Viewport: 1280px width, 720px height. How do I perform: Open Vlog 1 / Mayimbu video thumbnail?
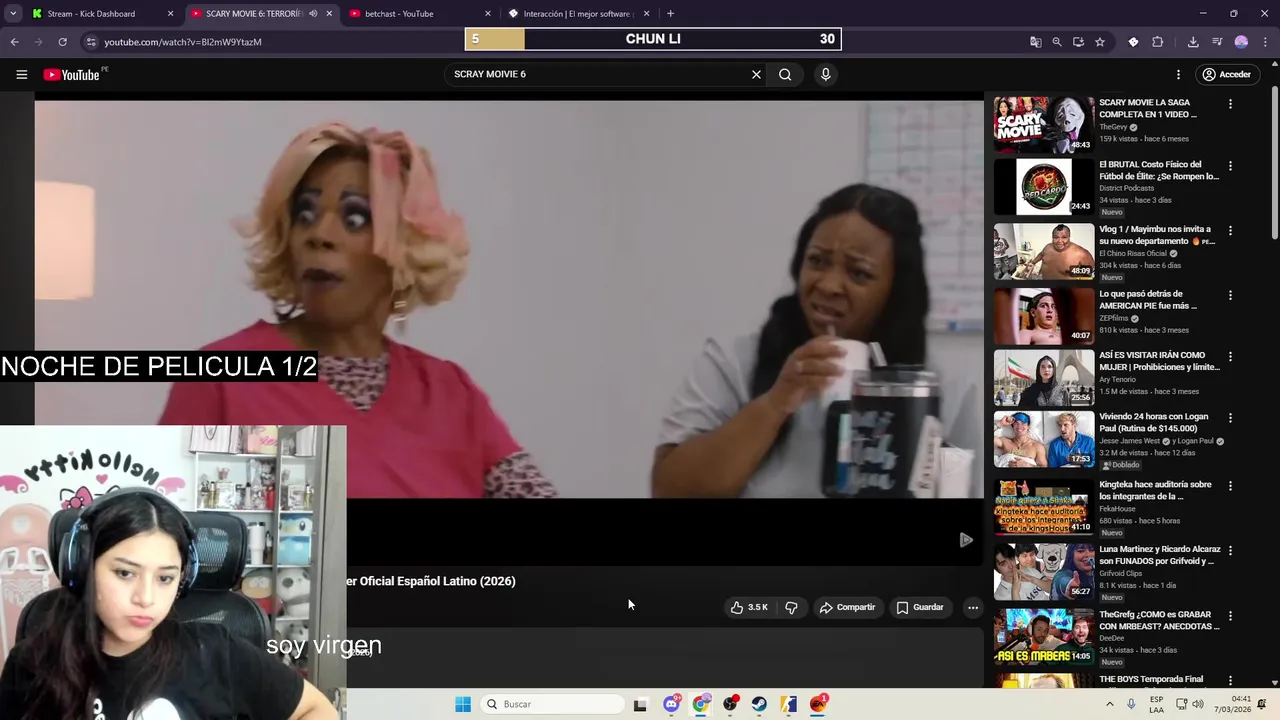1044,251
